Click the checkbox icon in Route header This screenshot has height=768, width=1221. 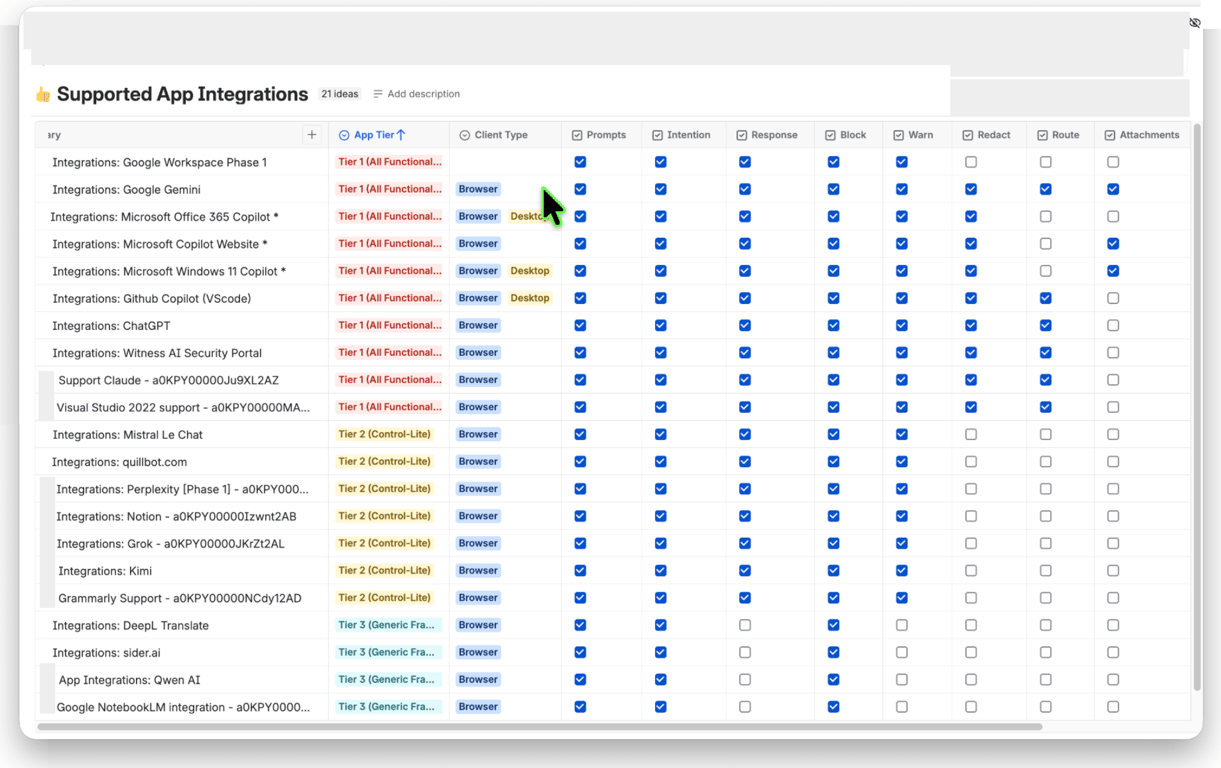click(x=1042, y=135)
